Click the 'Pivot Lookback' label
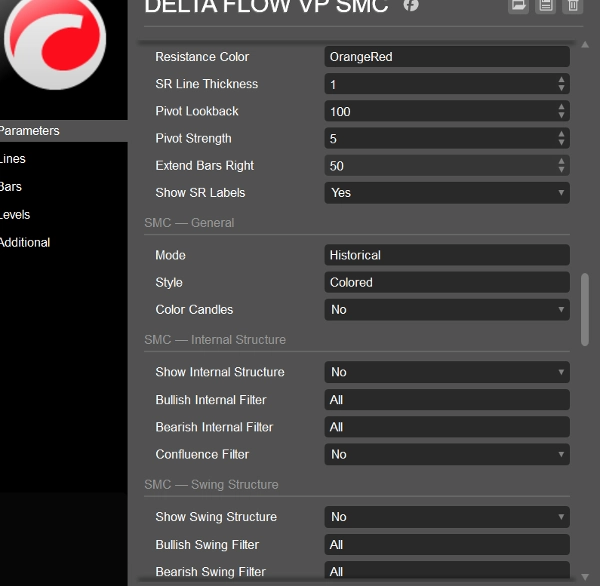 coord(197,111)
